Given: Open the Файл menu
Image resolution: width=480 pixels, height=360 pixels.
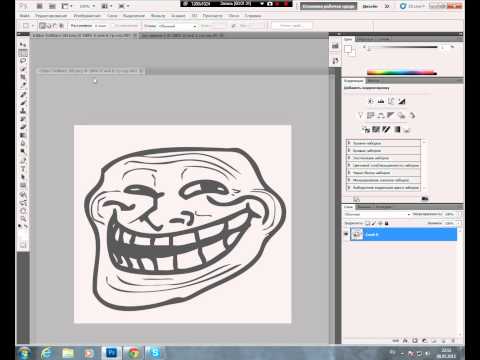Looking at the screenshot, I should click(x=25, y=16).
